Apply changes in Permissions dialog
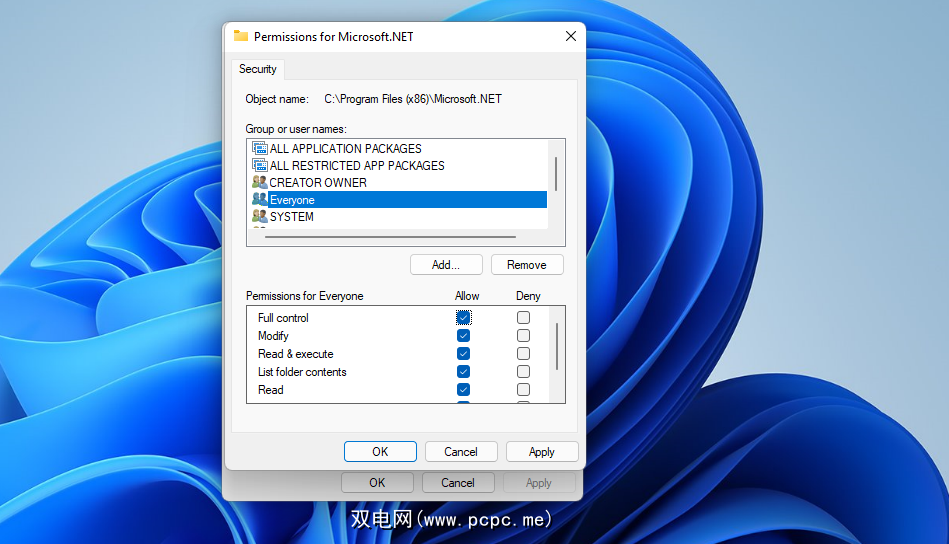 pyautogui.click(x=542, y=451)
